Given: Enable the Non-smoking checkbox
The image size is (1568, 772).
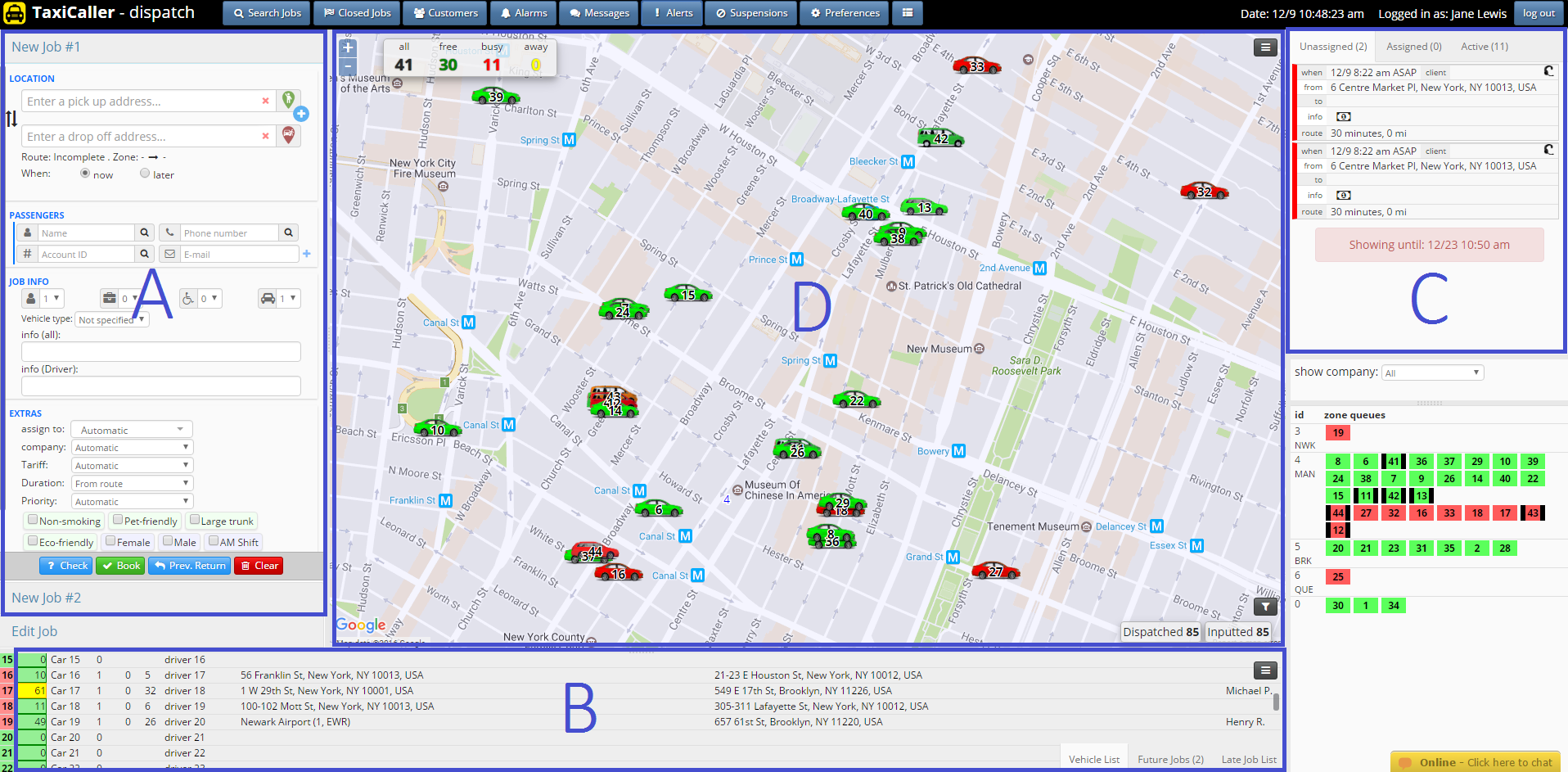Looking at the screenshot, I should tap(31, 520).
